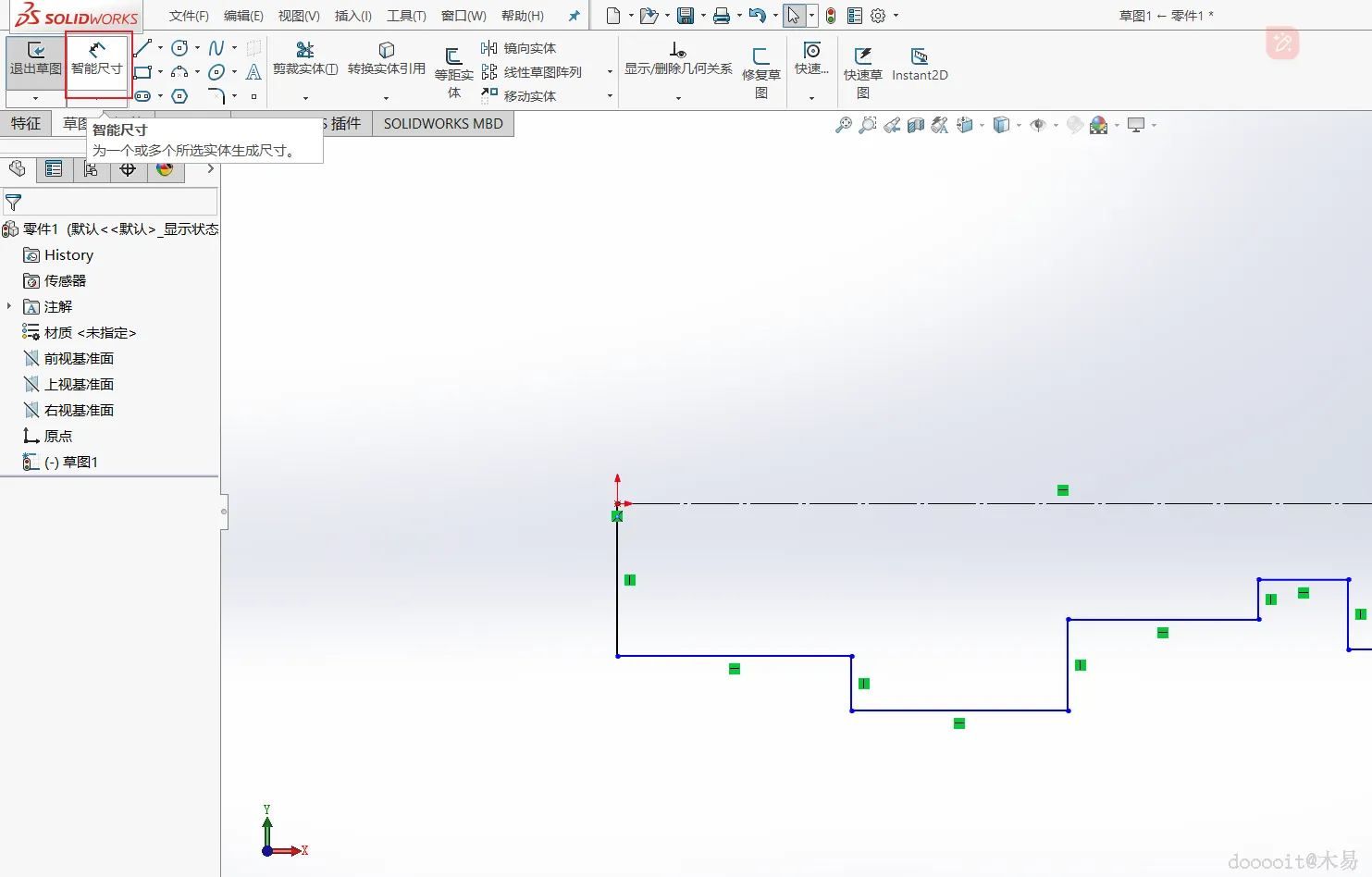Click Rapid Sketch (快速草图)
The image size is (1372, 877).
pos(863,72)
